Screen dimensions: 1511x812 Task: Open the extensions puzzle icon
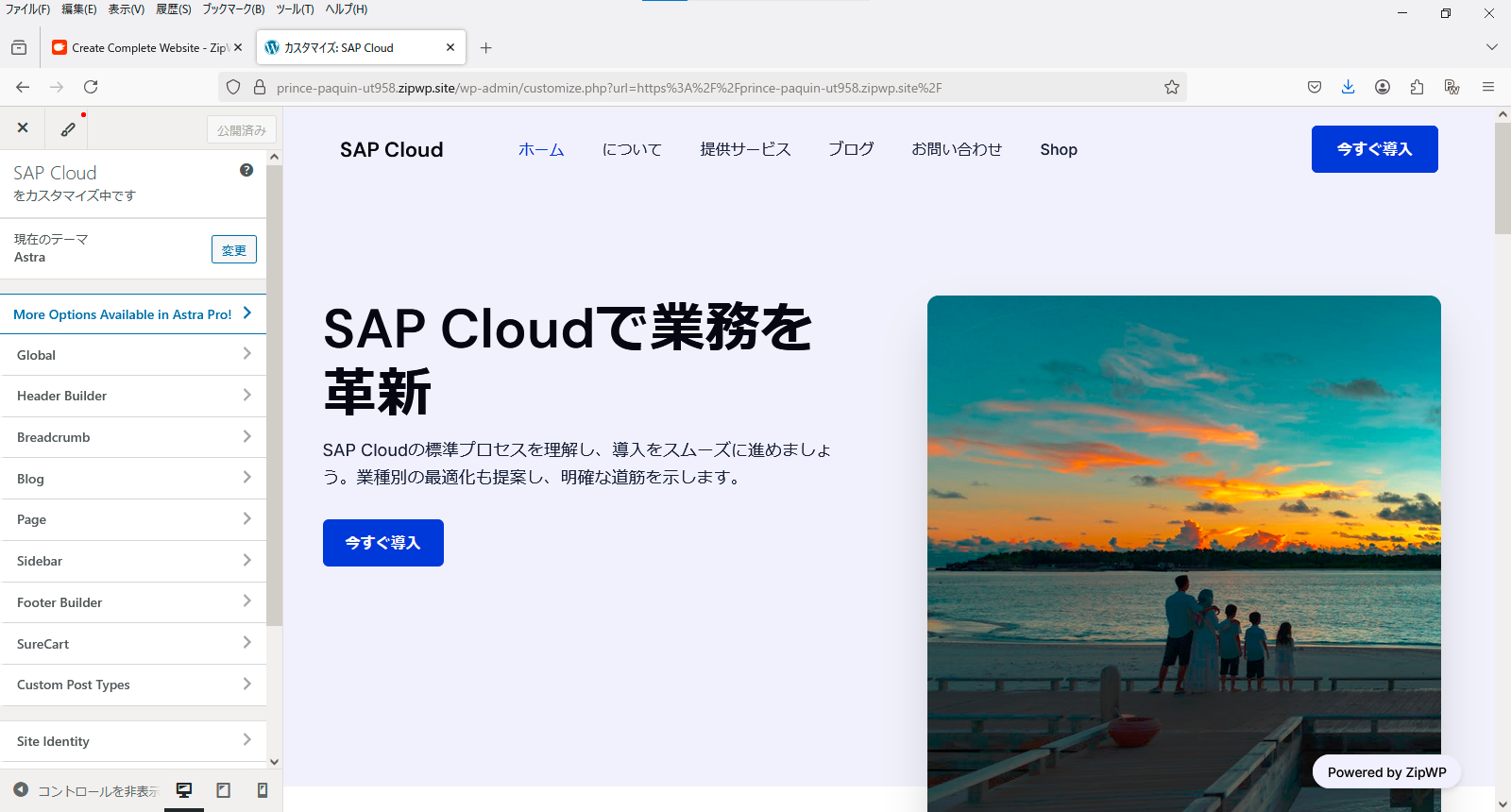coord(1417,87)
